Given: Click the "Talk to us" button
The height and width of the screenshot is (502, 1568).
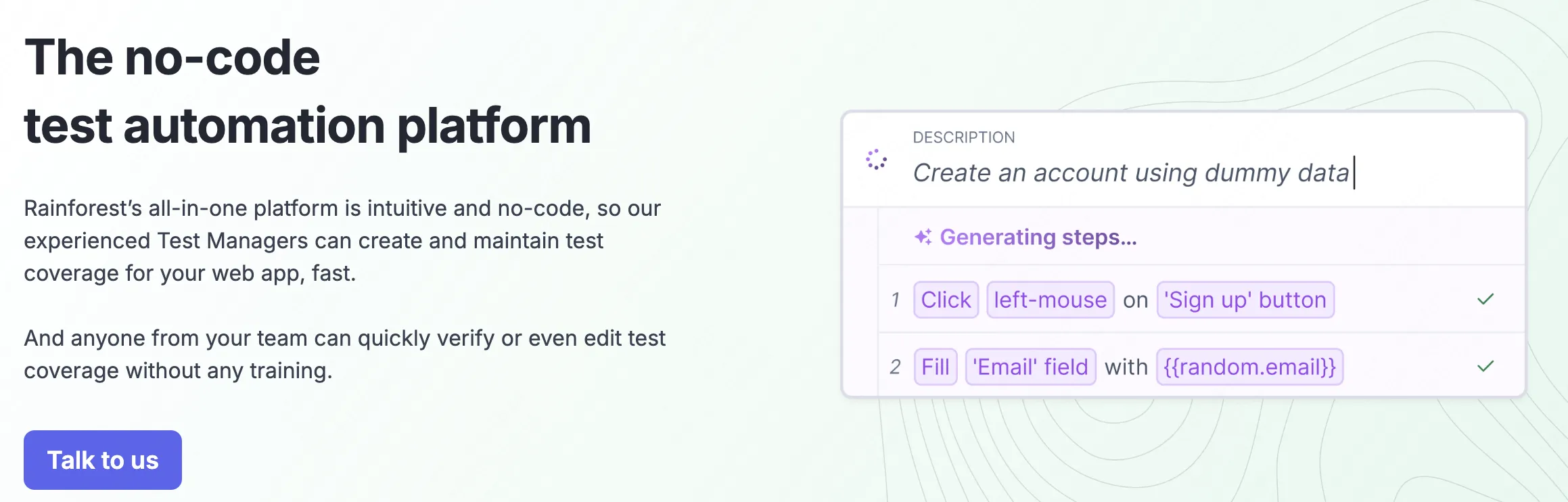Looking at the screenshot, I should click(103, 460).
